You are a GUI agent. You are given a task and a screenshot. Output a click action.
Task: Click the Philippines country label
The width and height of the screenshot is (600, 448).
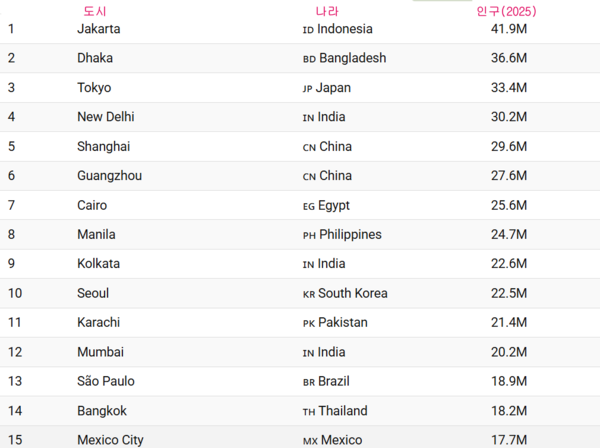(350, 235)
